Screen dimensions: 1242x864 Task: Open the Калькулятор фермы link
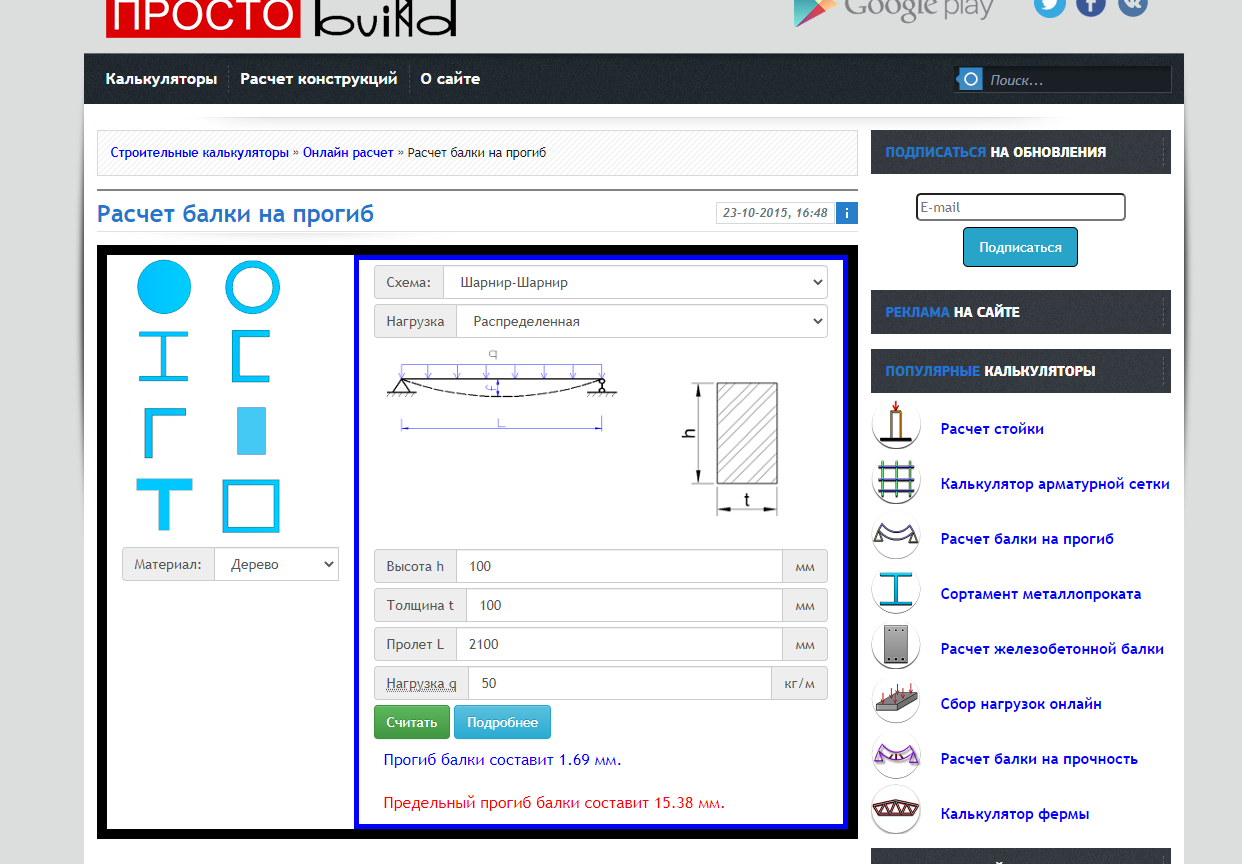[1014, 814]
